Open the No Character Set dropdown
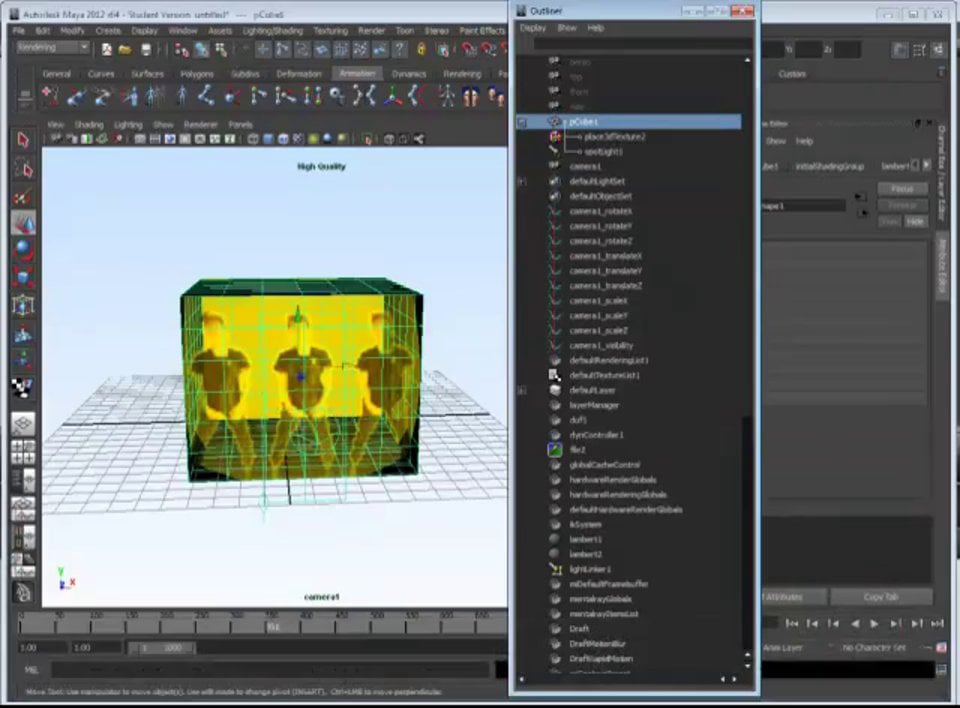 pyautogui.click(x=873, y=647)
